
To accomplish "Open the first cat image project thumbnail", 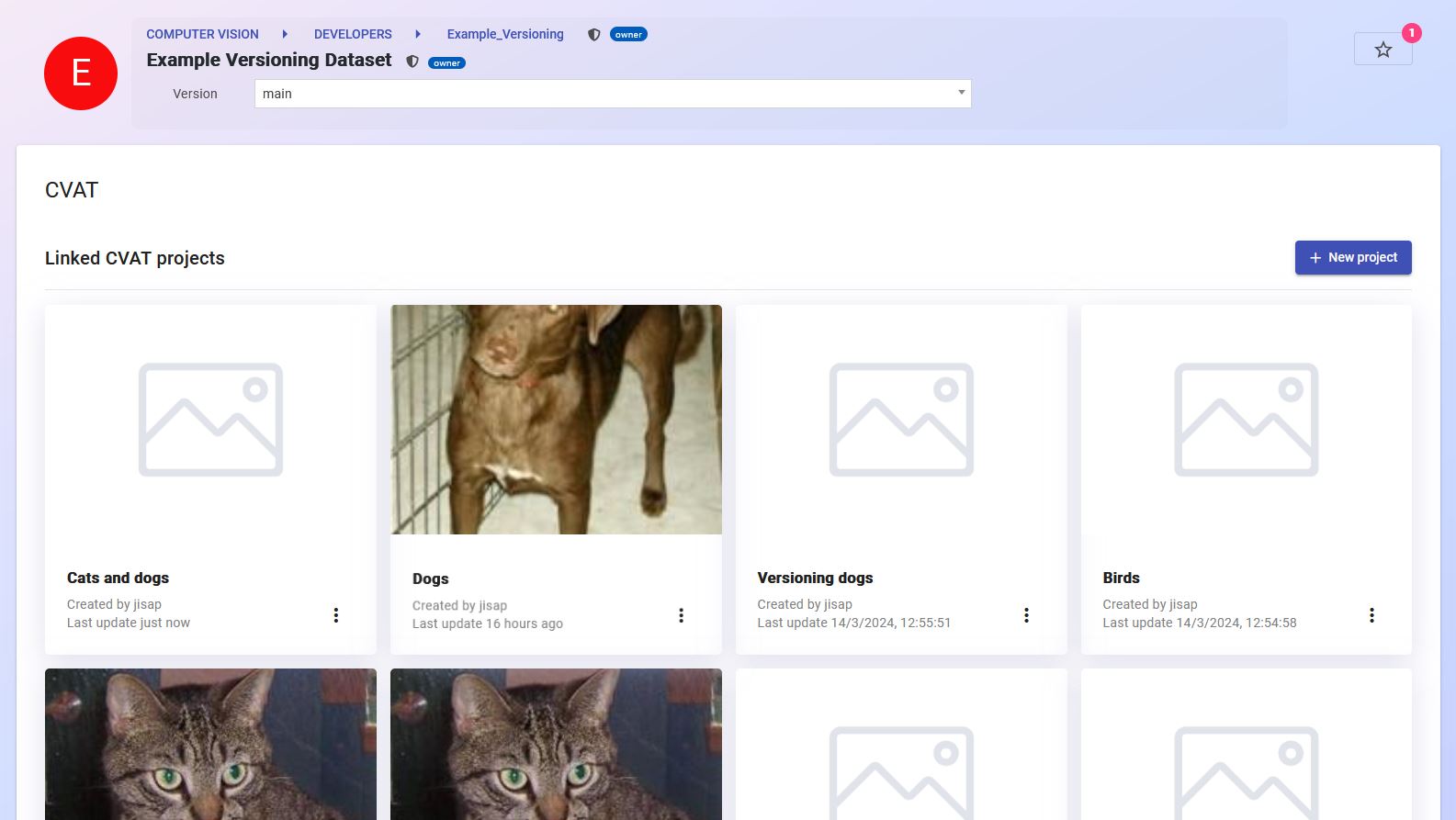I will [210, 744].
